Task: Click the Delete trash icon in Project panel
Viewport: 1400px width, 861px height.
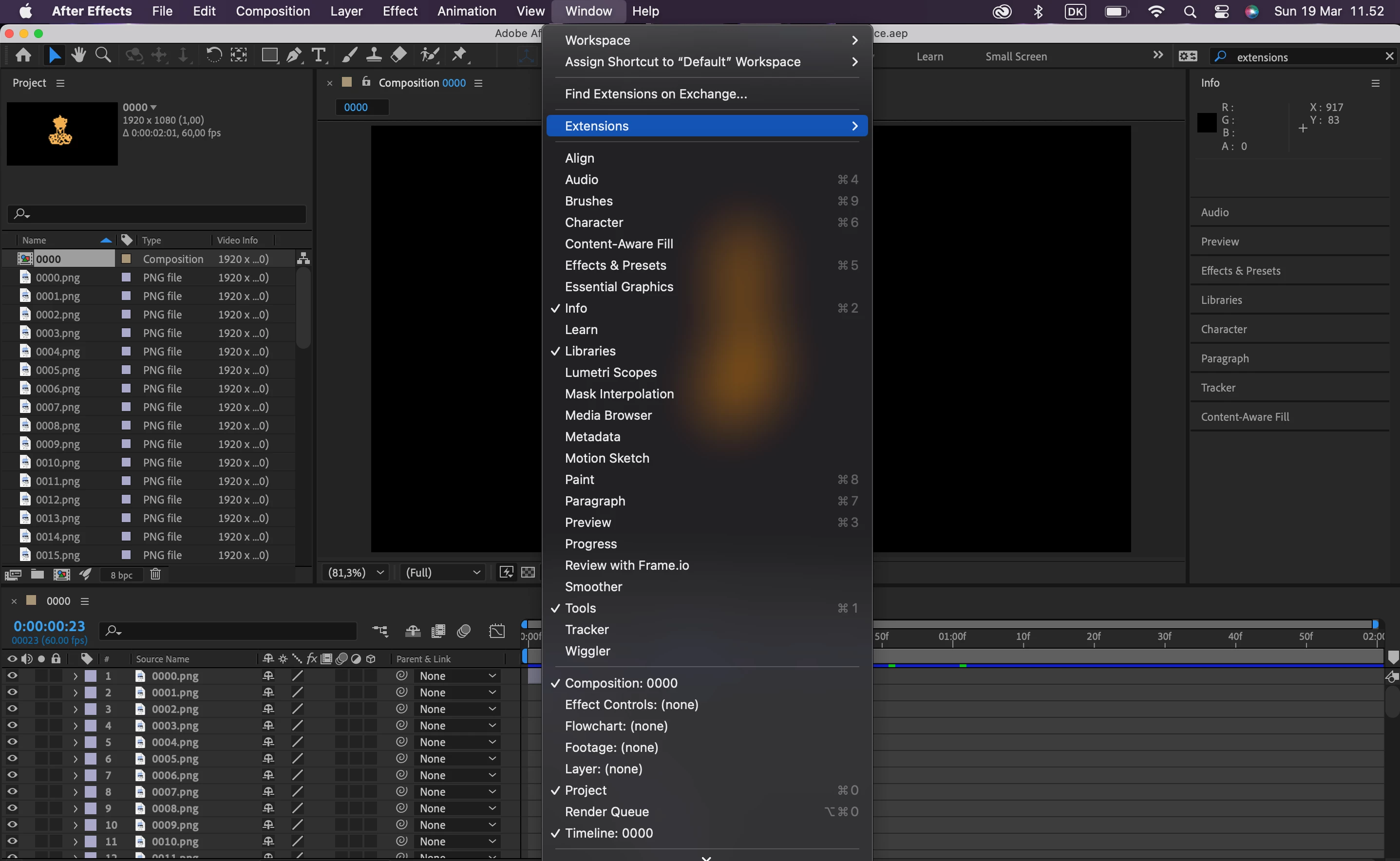Action: coord(155,574)
